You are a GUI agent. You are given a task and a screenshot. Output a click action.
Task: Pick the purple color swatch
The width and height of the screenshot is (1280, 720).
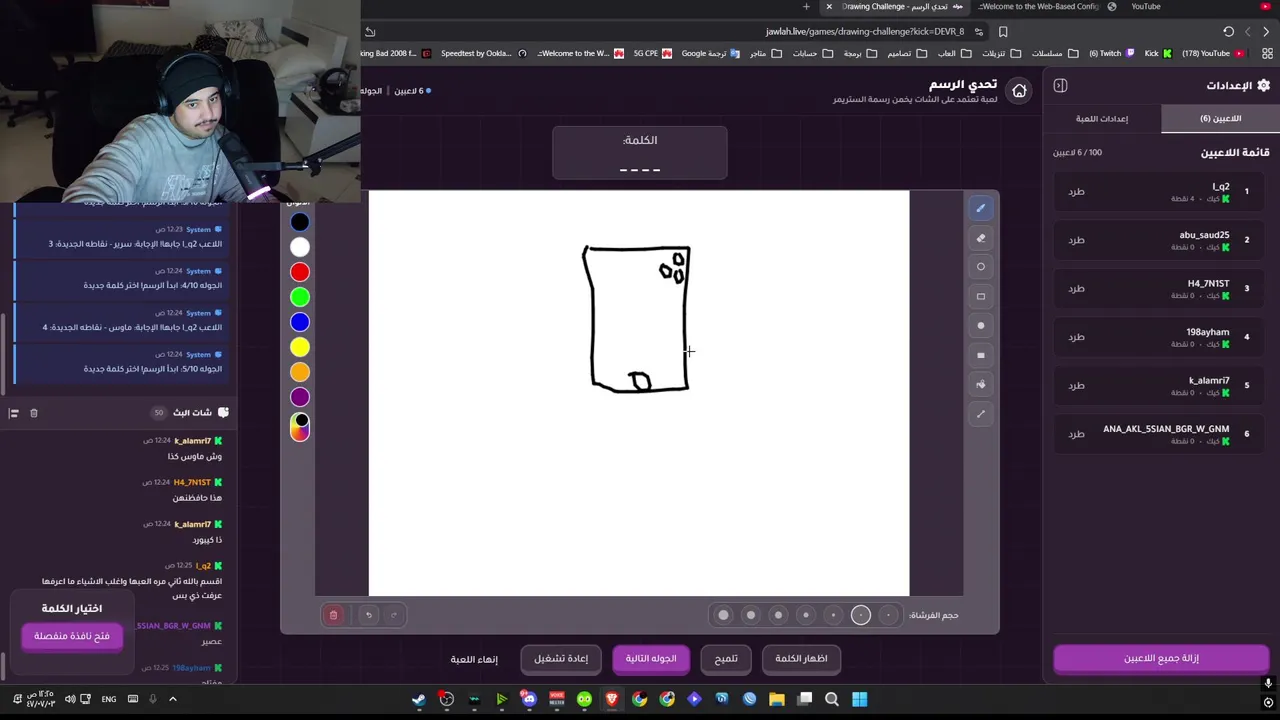pos(300,397)
